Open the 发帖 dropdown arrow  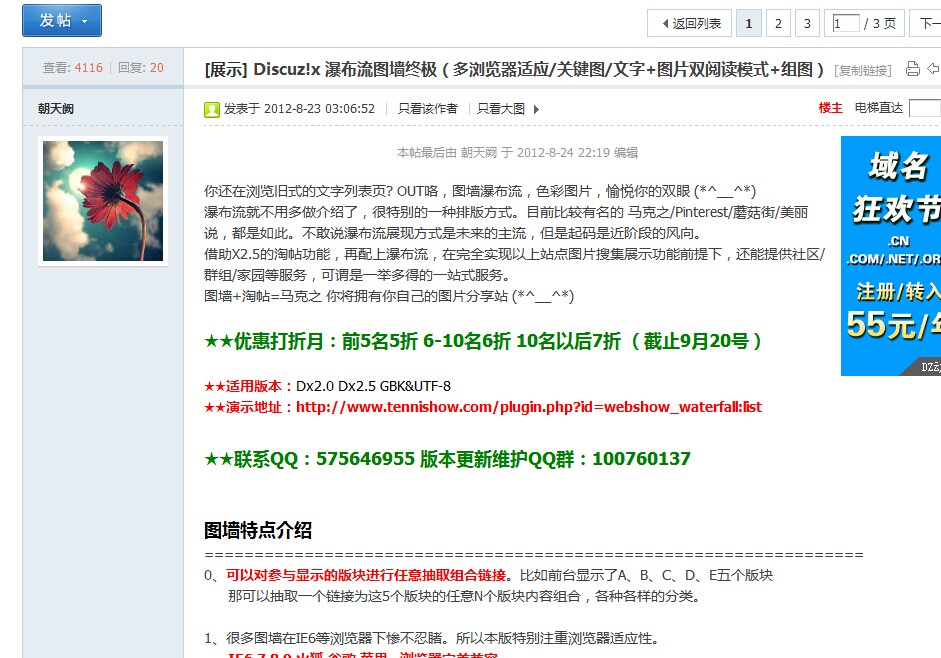click(x=82, y=20)
